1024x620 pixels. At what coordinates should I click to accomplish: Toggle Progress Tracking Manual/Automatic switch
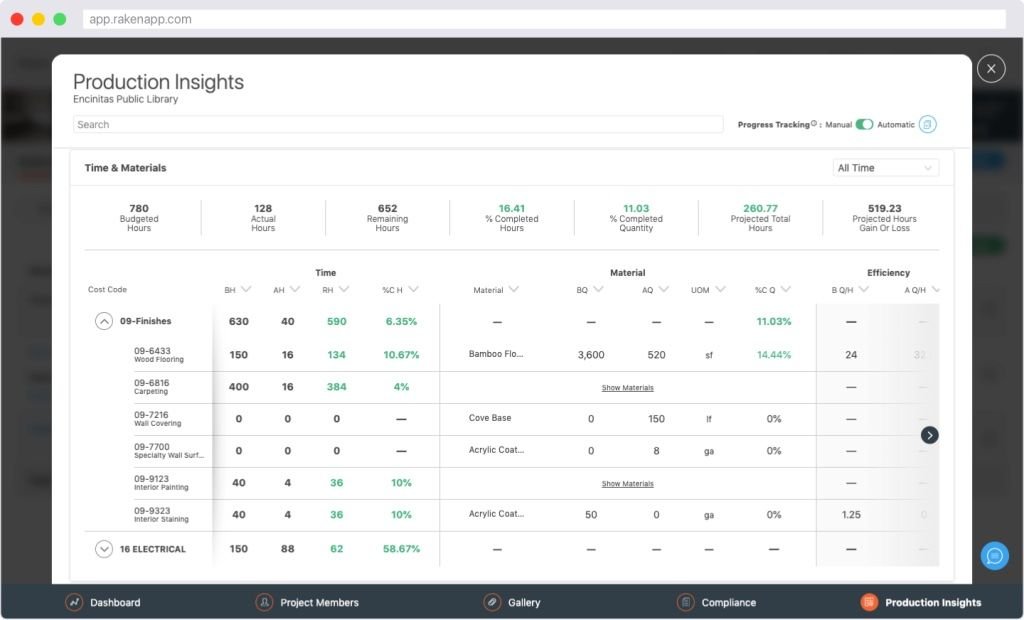coord(864,124)
